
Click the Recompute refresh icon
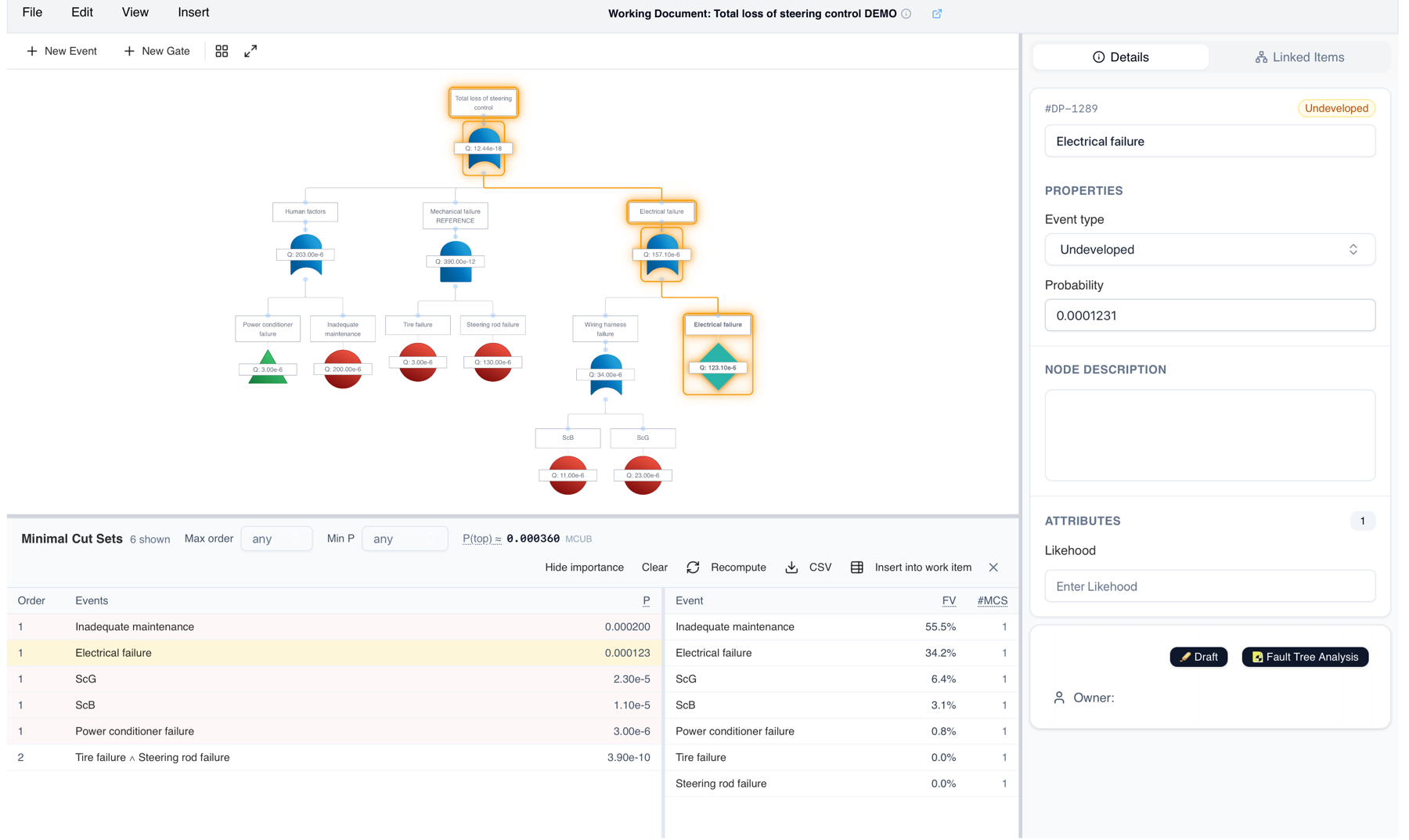(693, 568)
